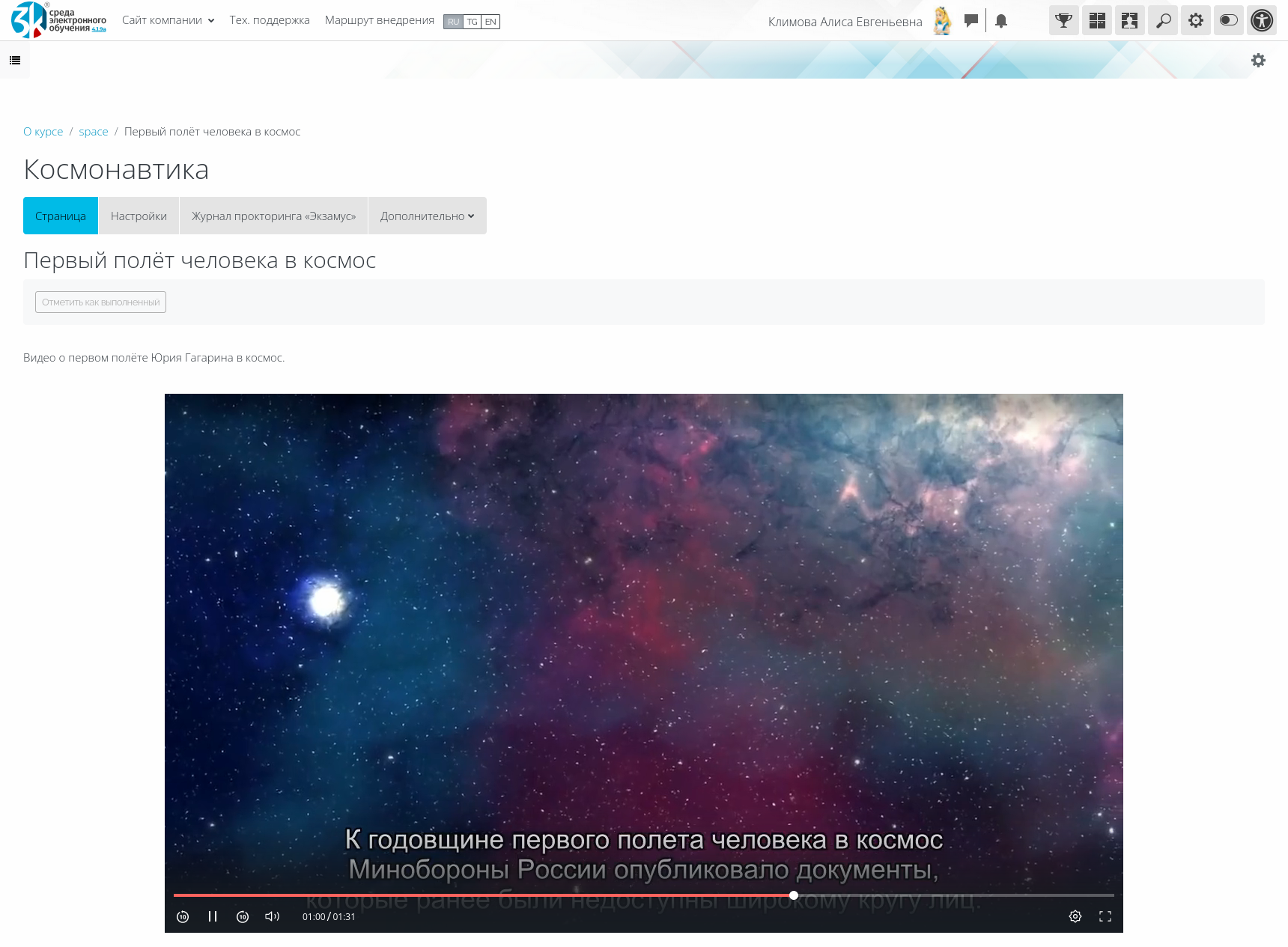Toggle the dark mode switch
Image resolution: width=1288 pixels, height=947 pixels.
pos(1229,20)
